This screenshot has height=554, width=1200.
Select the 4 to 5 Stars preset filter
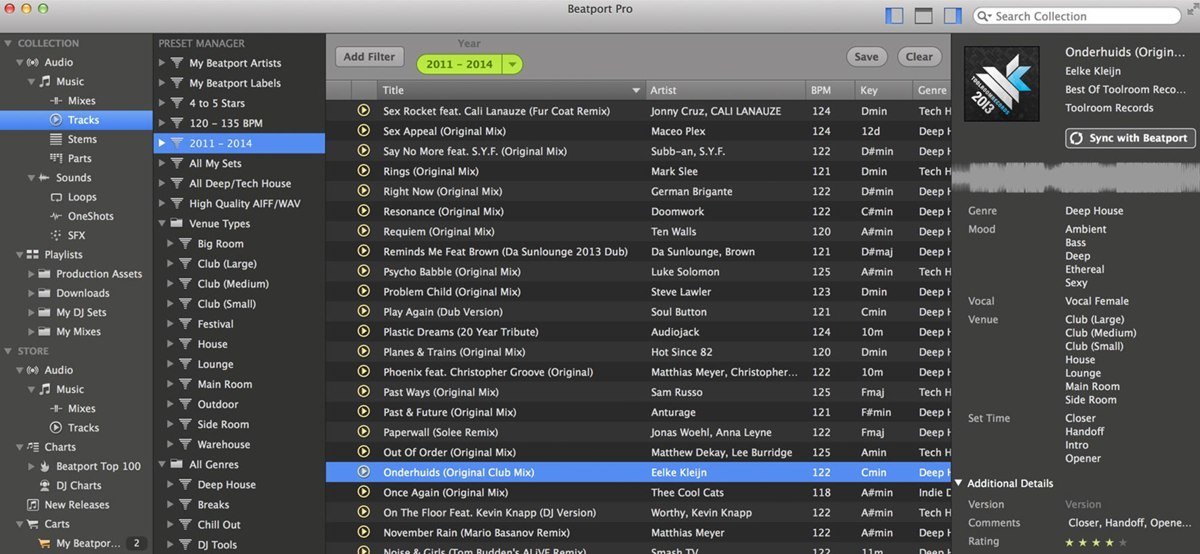point(217,103)
